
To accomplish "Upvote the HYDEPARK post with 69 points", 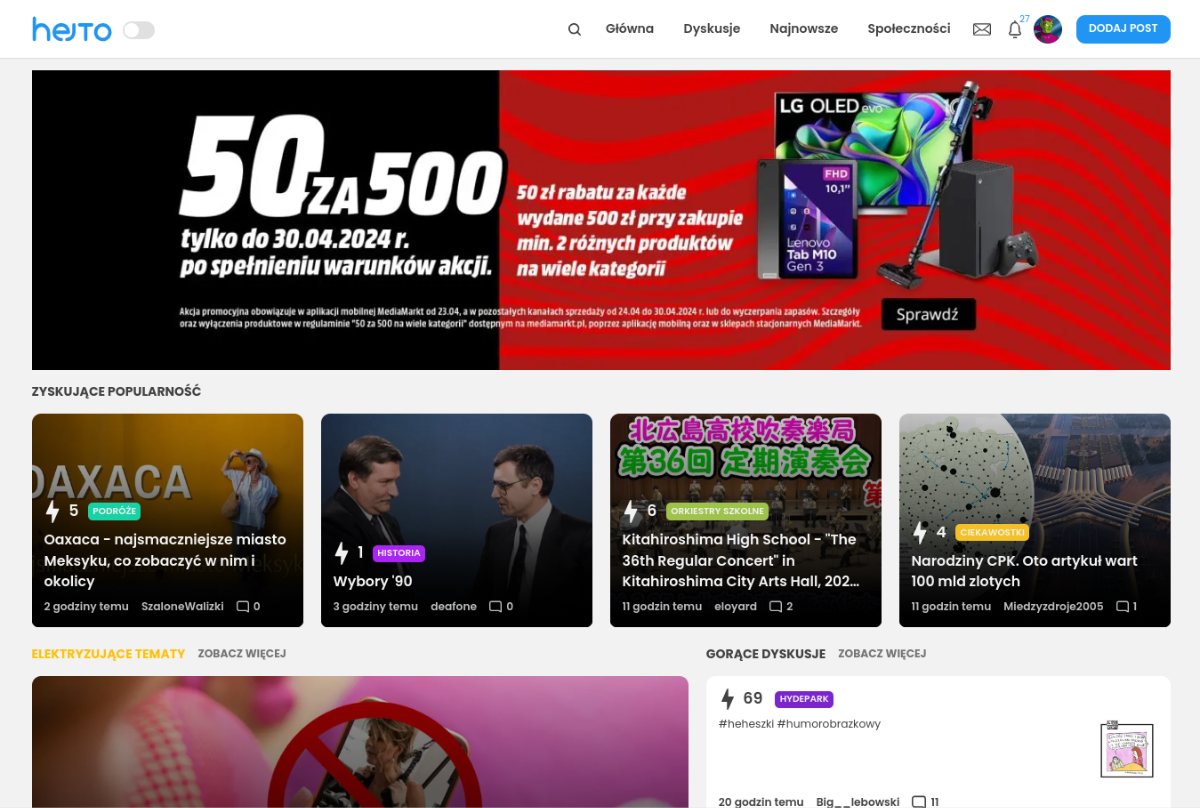I will [727, 699].
